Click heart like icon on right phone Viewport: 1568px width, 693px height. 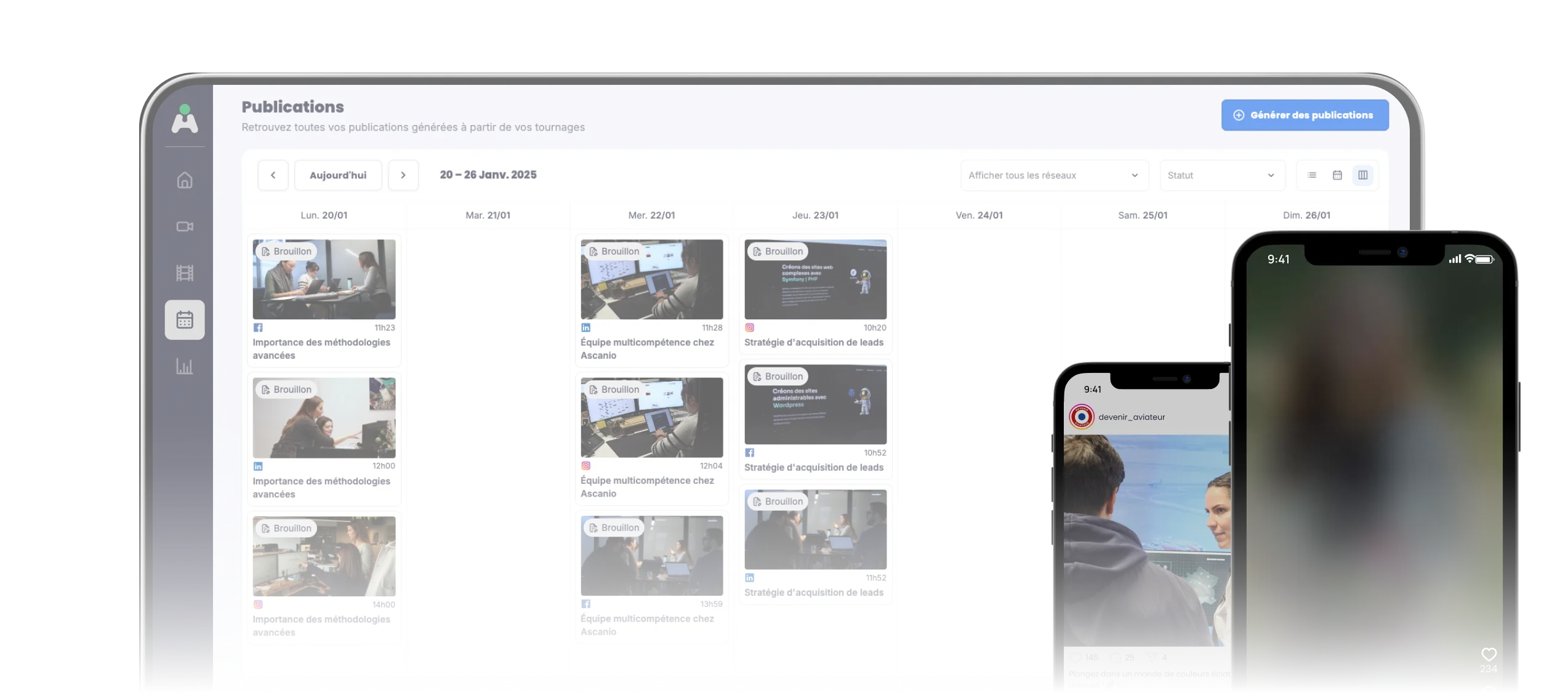[1488, 654]
